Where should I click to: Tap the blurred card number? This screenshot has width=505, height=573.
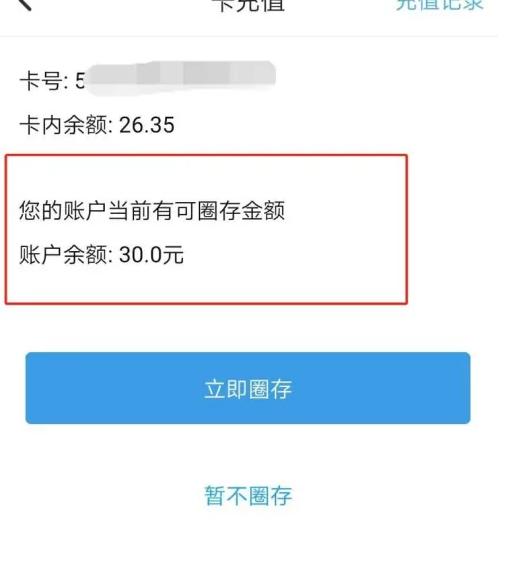[180, 77]
